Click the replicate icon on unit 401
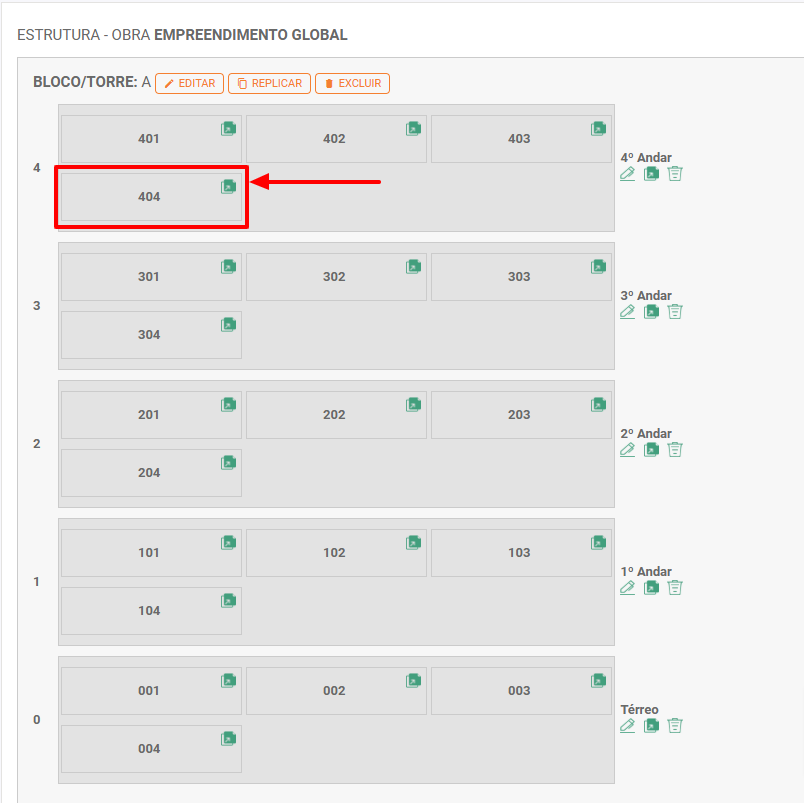 click(x=228, y=129)
